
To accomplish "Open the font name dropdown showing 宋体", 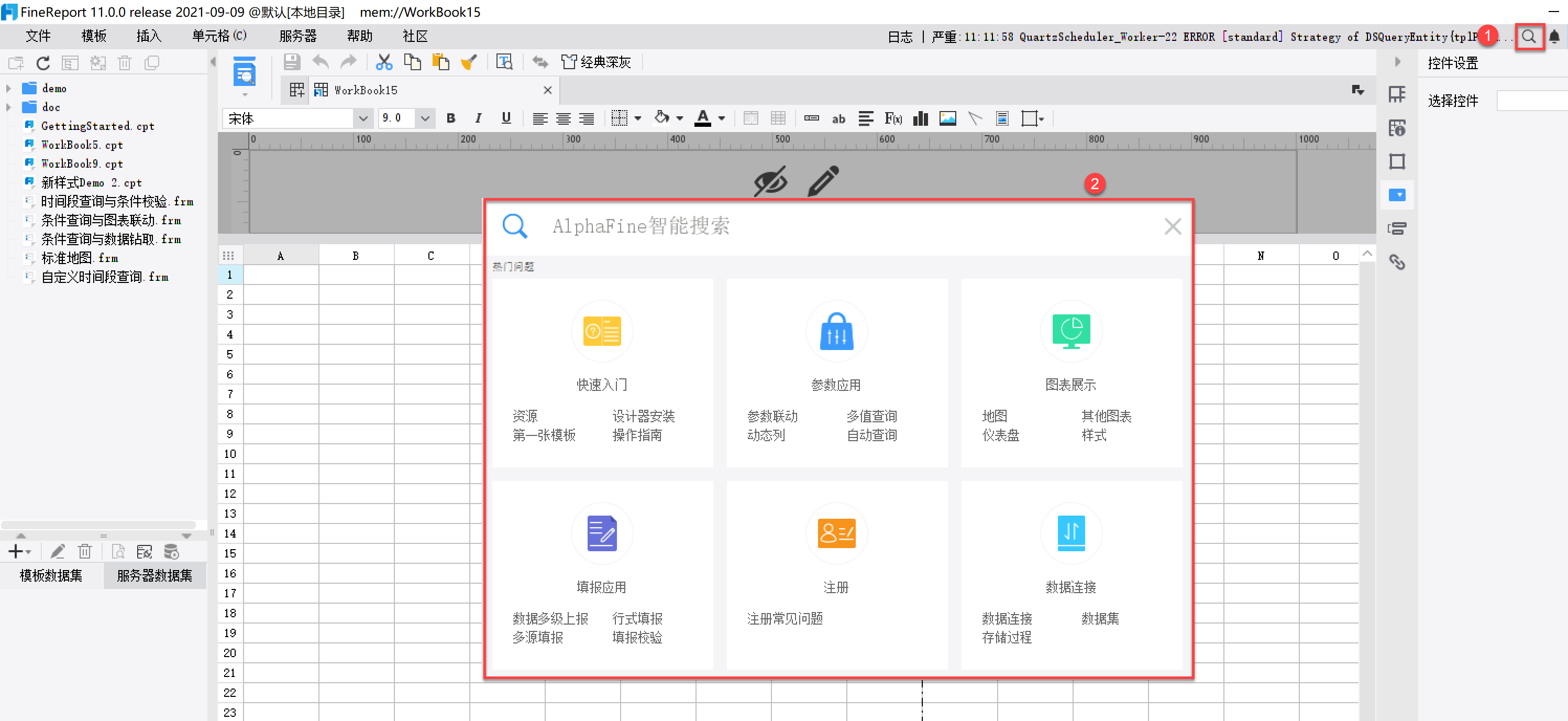I will 363,118.
